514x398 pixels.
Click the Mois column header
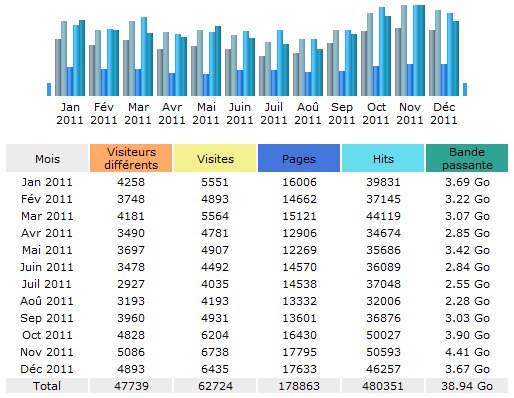[47, 158]
